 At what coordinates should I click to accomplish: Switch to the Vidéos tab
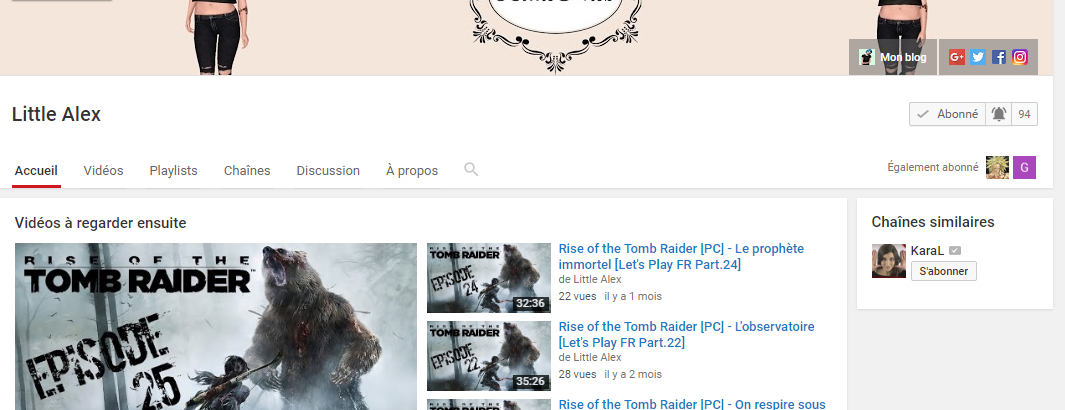103,170
